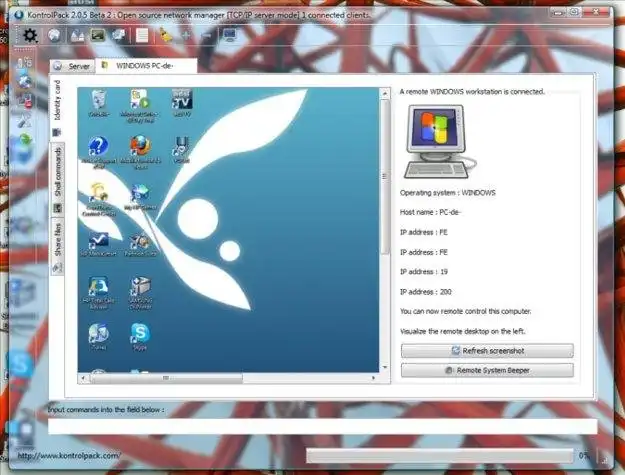
Task: Click the blue checkmark icon on remote desktop
Action: [98, 241]
